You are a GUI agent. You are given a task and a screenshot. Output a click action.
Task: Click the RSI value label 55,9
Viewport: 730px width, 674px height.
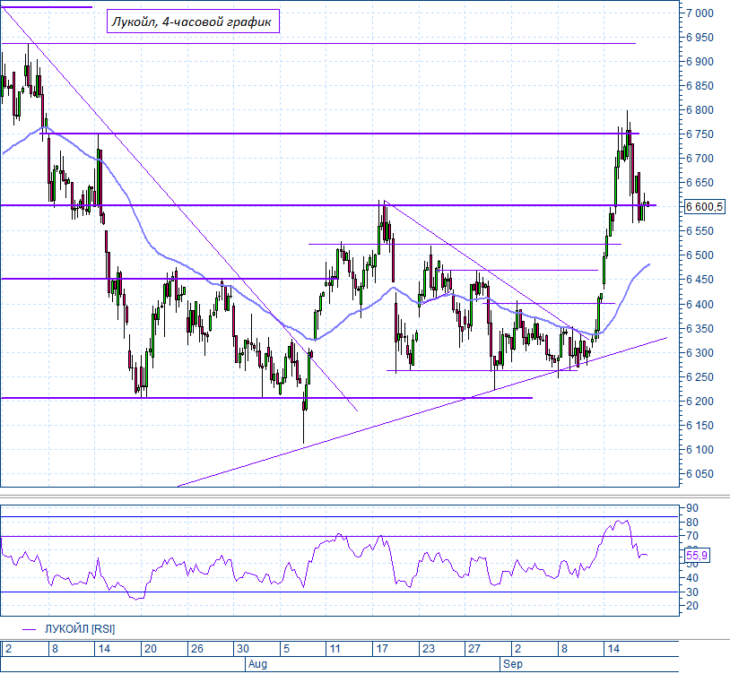[x=696, y=555]
